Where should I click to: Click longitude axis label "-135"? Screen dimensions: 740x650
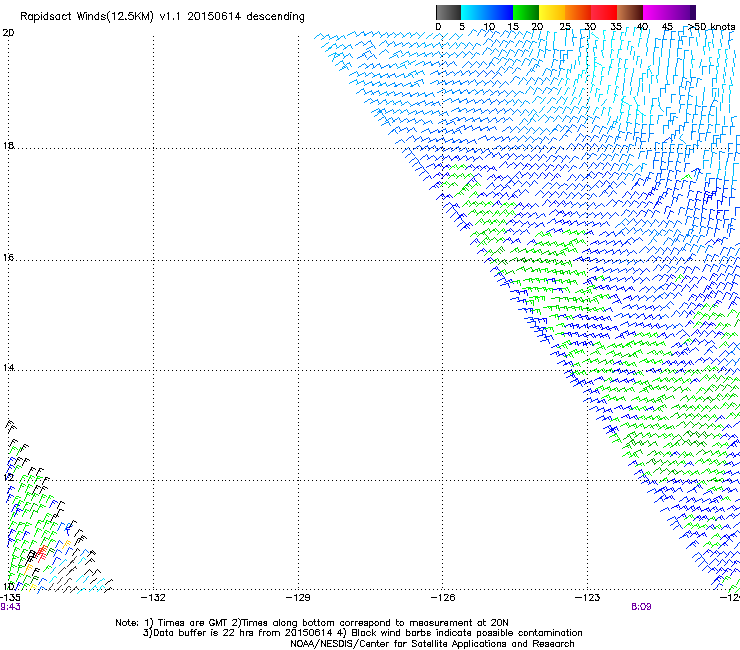[x=10, y=598]
